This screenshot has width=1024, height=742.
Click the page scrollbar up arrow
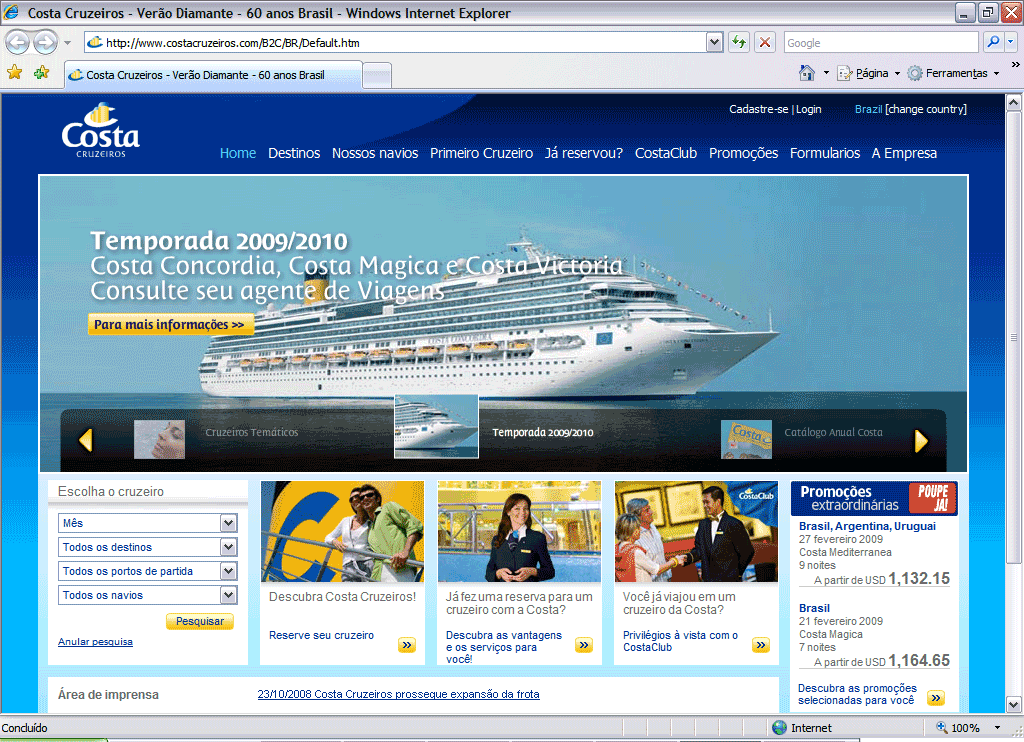[1014, 103]
